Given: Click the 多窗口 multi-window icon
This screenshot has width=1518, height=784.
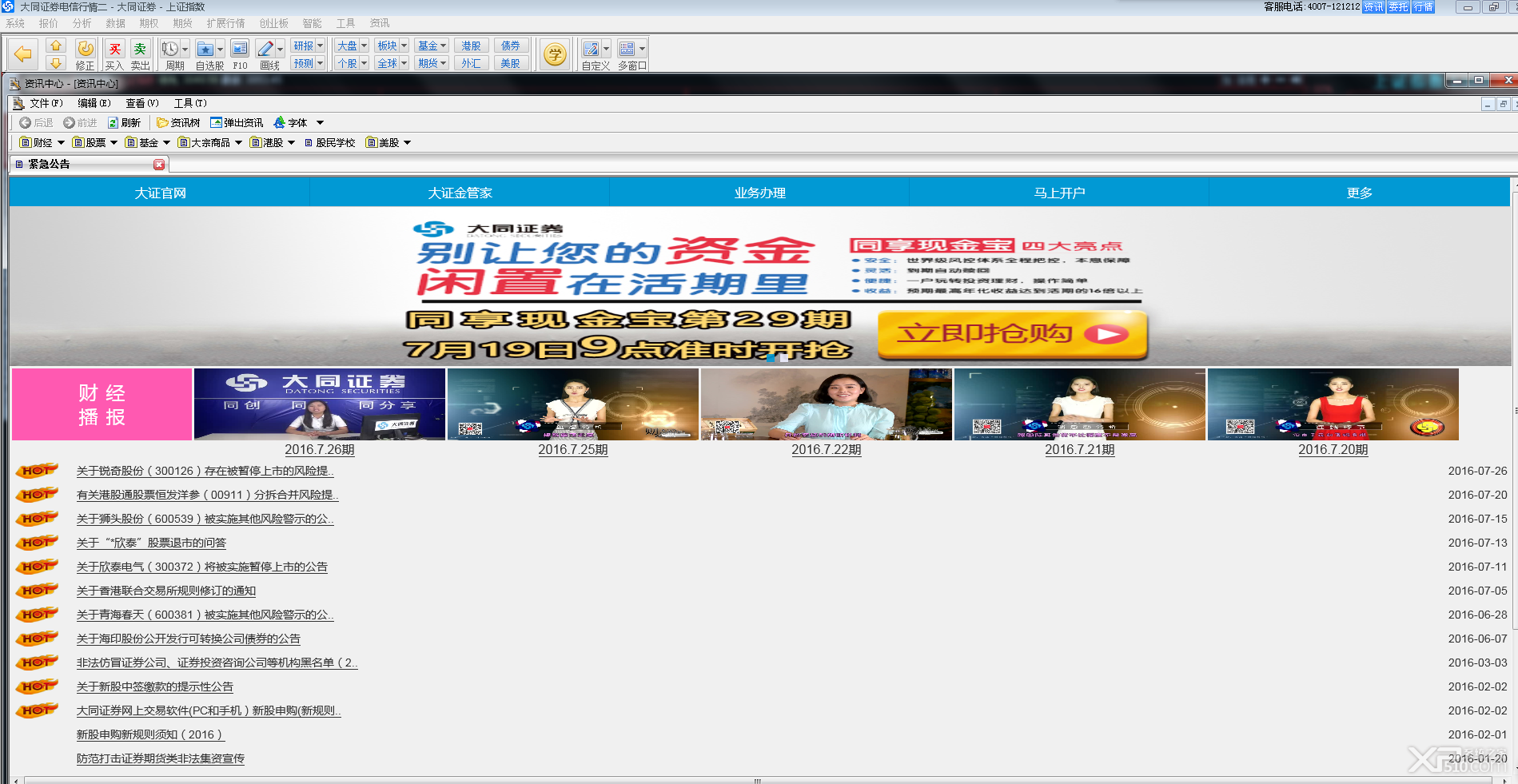Looking at the screenshot, I should [628, 49].
